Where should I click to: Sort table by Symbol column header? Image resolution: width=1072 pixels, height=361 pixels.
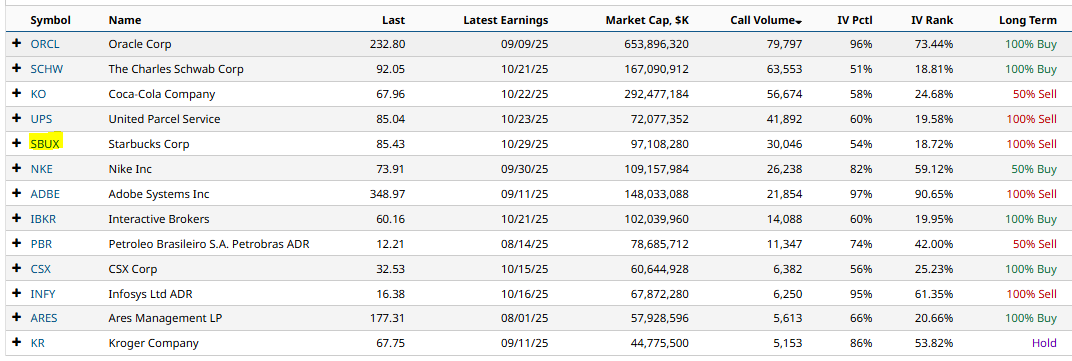click(51, 21)
